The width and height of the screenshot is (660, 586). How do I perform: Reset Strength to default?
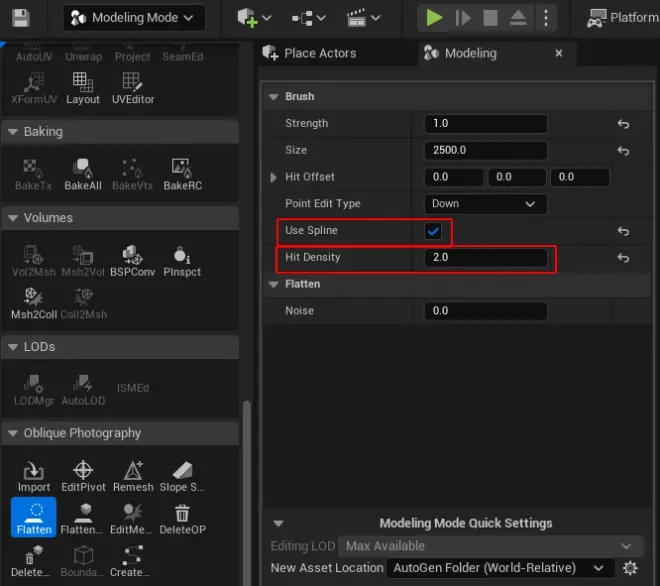(x=623, y=124)
